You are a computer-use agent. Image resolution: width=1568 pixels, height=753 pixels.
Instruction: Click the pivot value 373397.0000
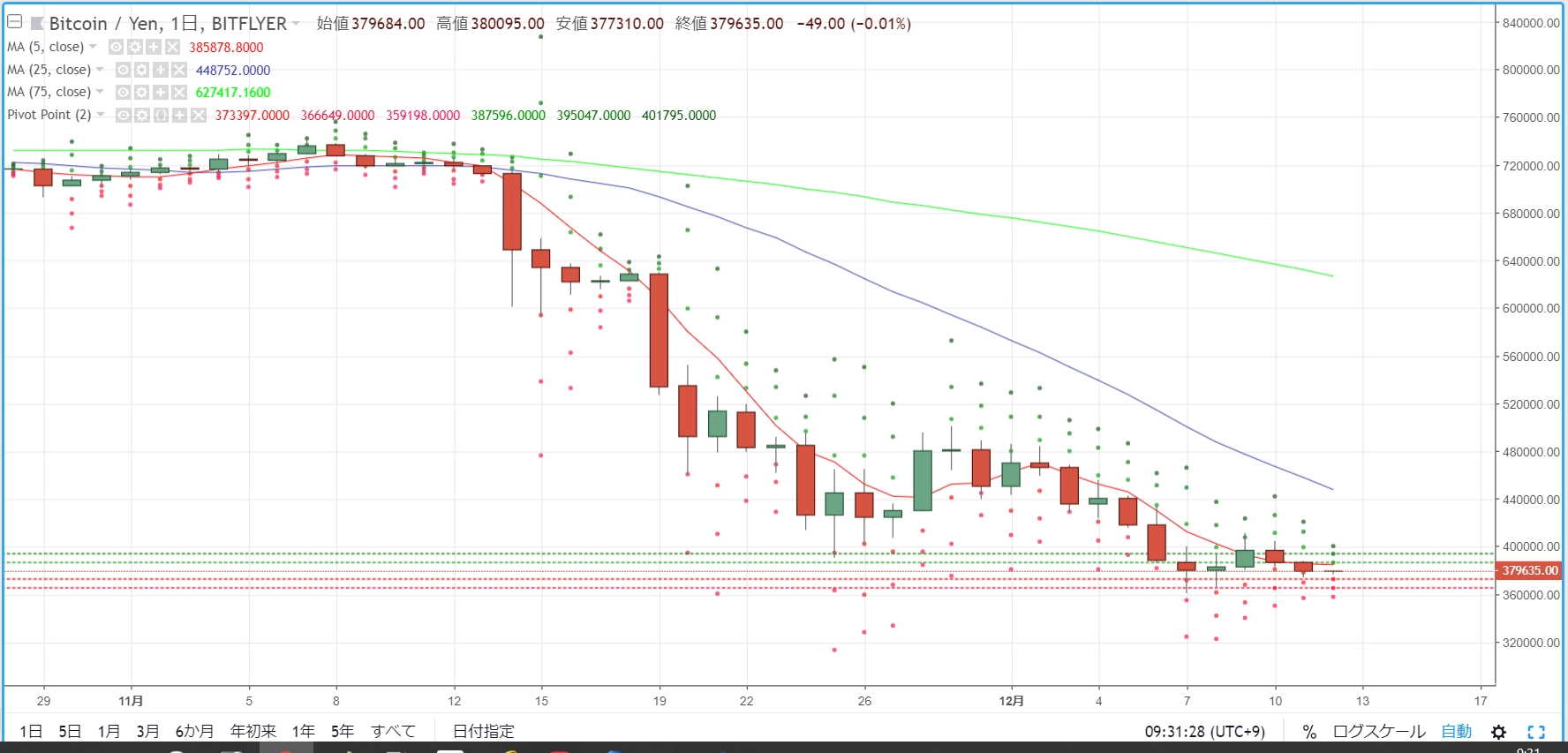point(253,116)
